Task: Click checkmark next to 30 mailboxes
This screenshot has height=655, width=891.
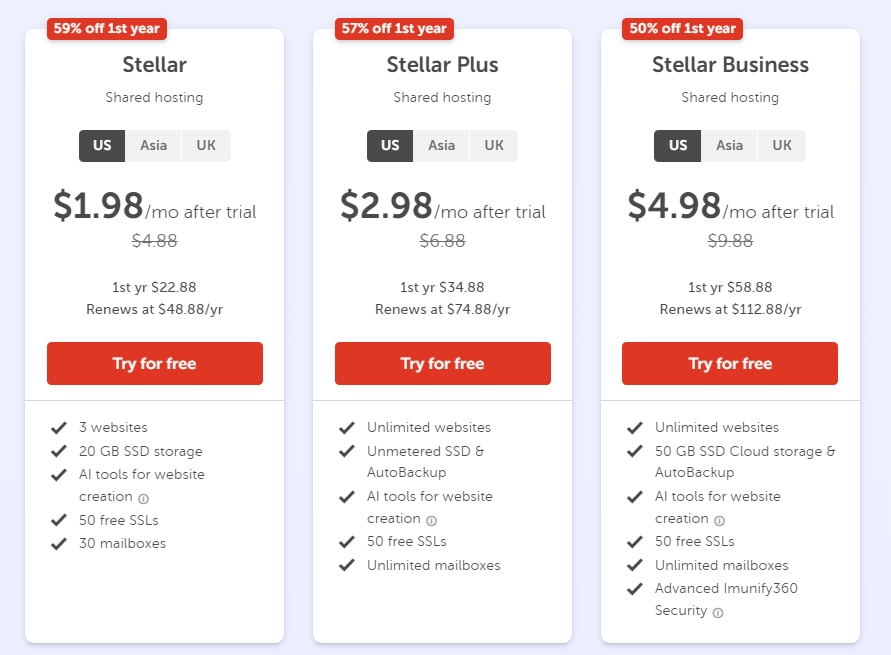Action: pyautogui.click(x=59, y=544)
